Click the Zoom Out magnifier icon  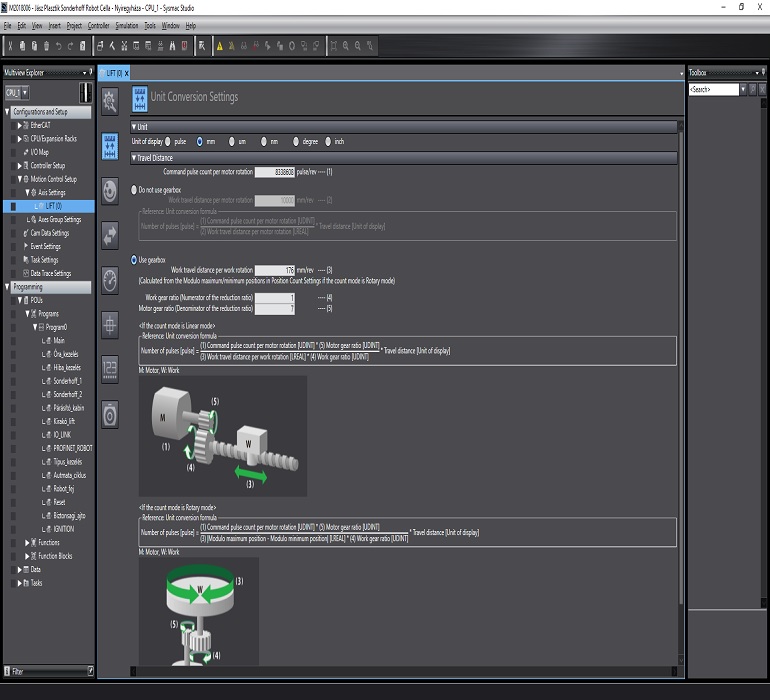pos(358,46)
